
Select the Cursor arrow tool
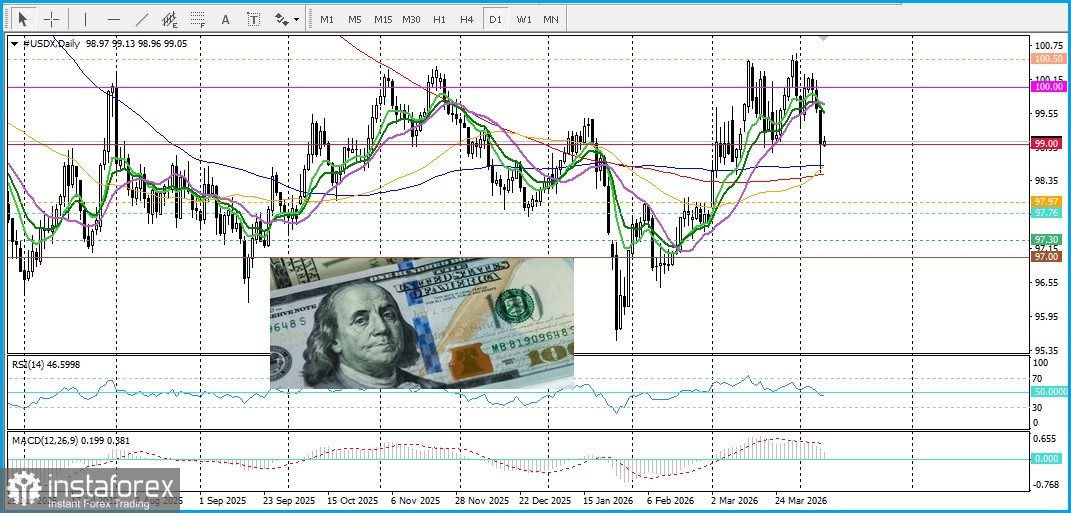coord(24,19)
